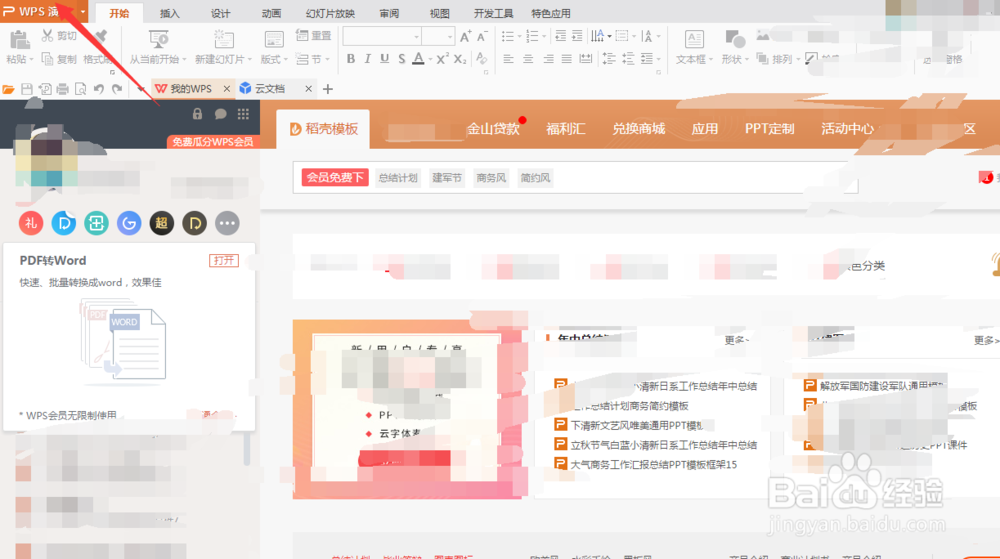Click the Start From Current slide icon
The height and width of the screenshot is (559, 1000).
(x=158, y=39)
